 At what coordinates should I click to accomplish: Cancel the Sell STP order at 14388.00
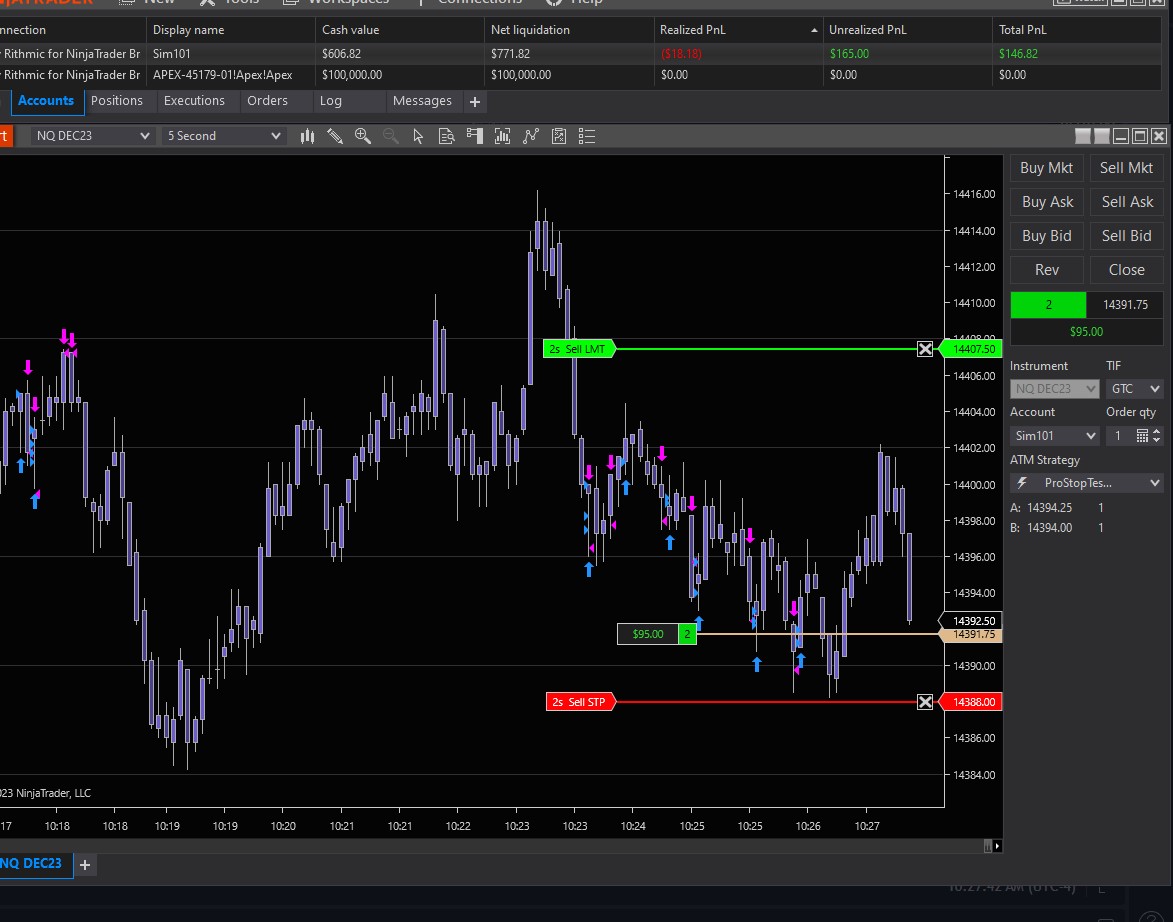[x=925, y=702]
